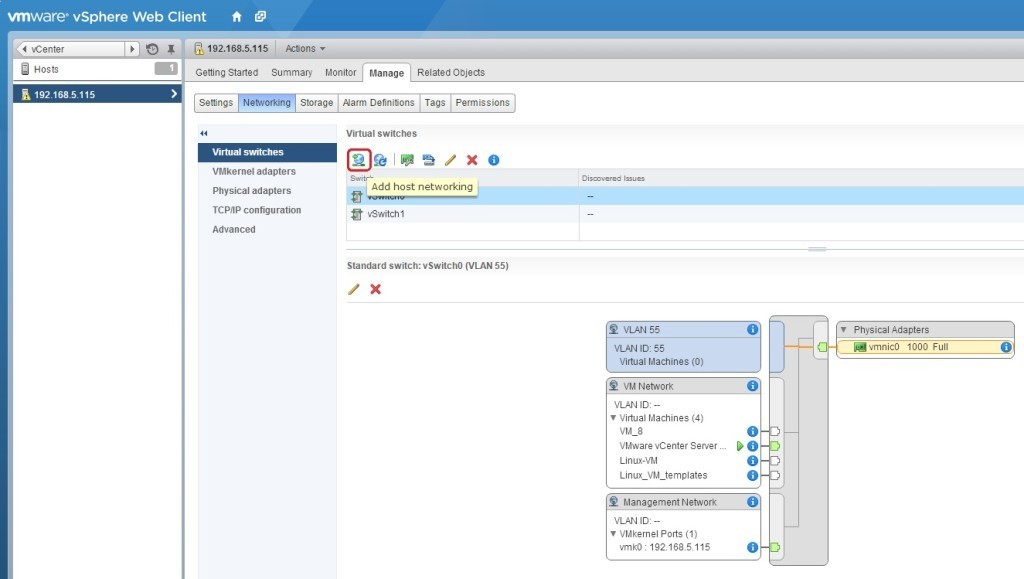Show info for the VLAN 55 port group
1024x579 pixels.
tap(752, 330)
